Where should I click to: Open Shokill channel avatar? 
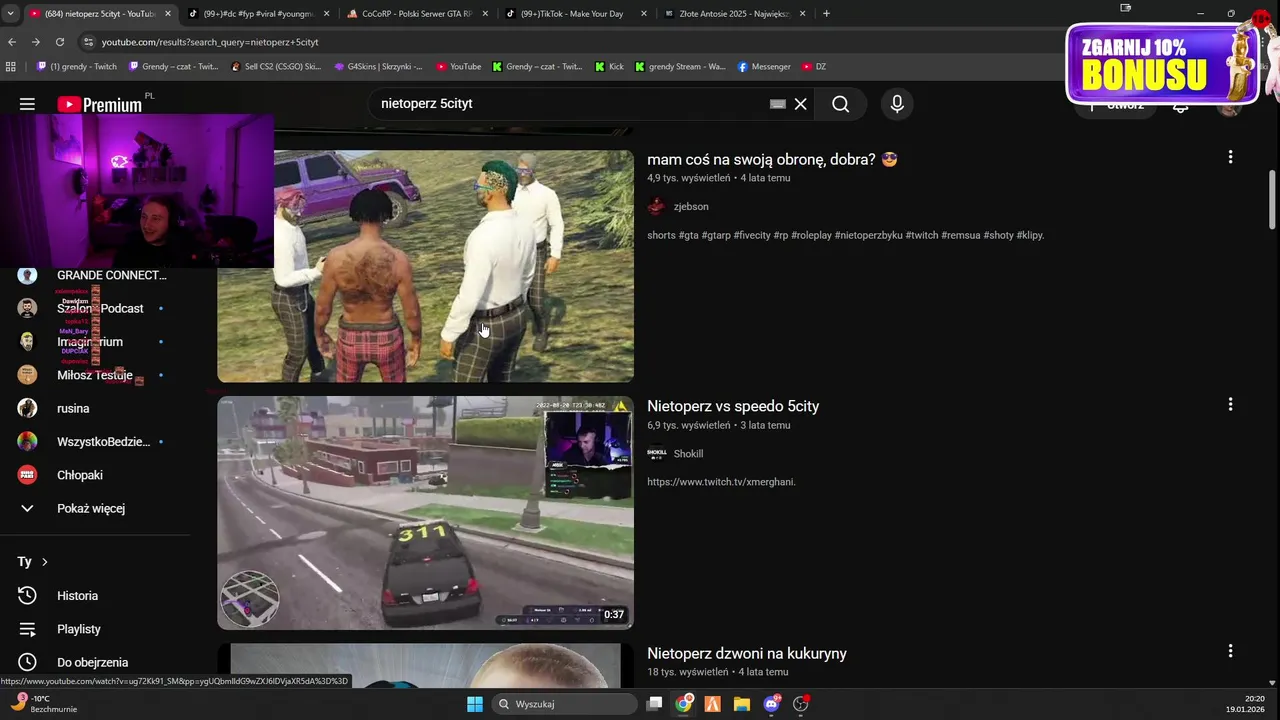pyautogui.click(x=656, y=453)
